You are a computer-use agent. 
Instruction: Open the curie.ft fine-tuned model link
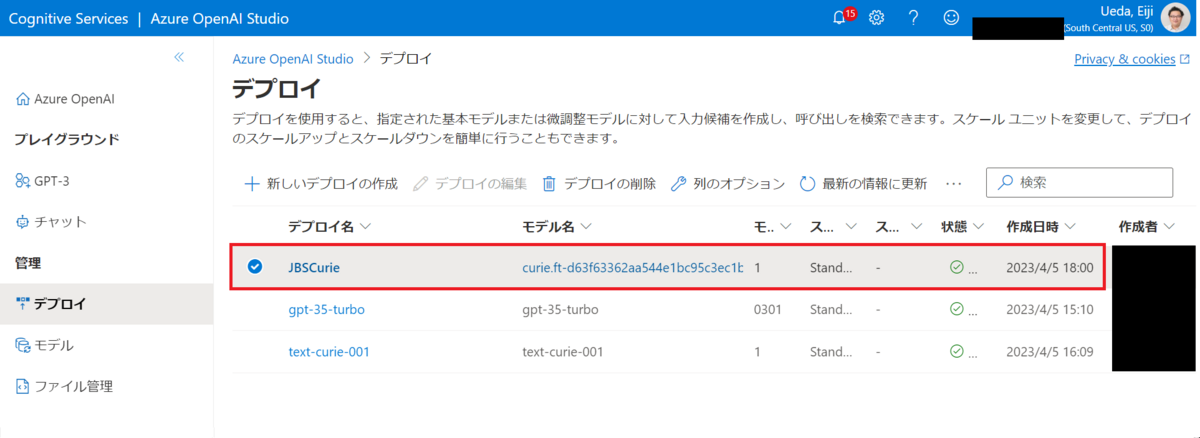tap(633, 268)
